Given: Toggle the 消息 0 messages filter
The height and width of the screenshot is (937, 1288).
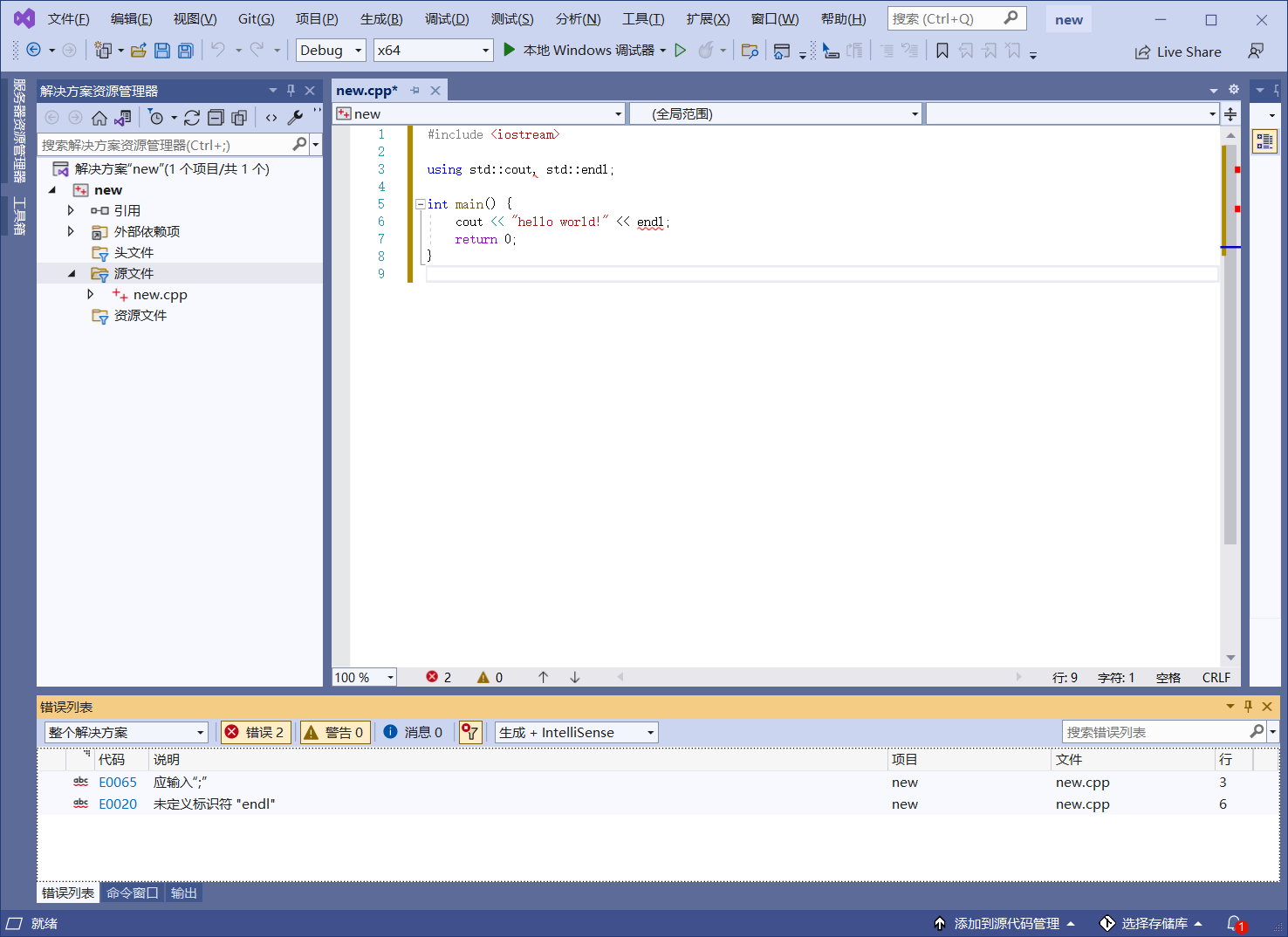Looking at the screenshot, I should pos(414,732).
